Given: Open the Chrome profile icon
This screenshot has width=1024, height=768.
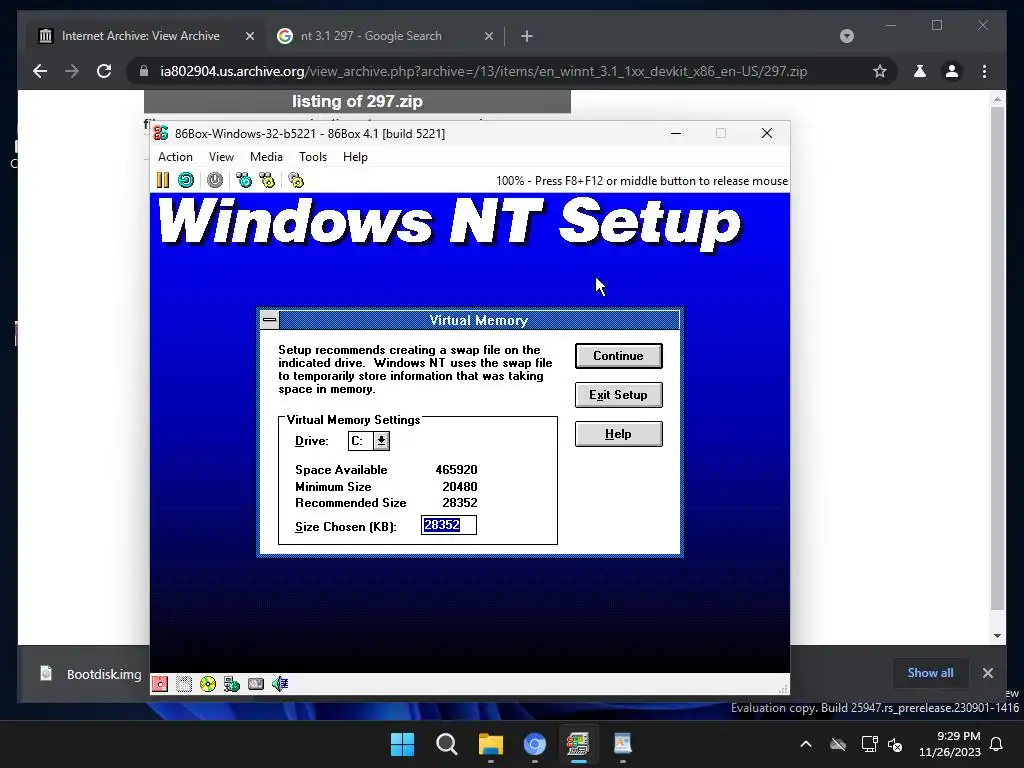Looking at the screenshot, I should click(952, 71).
